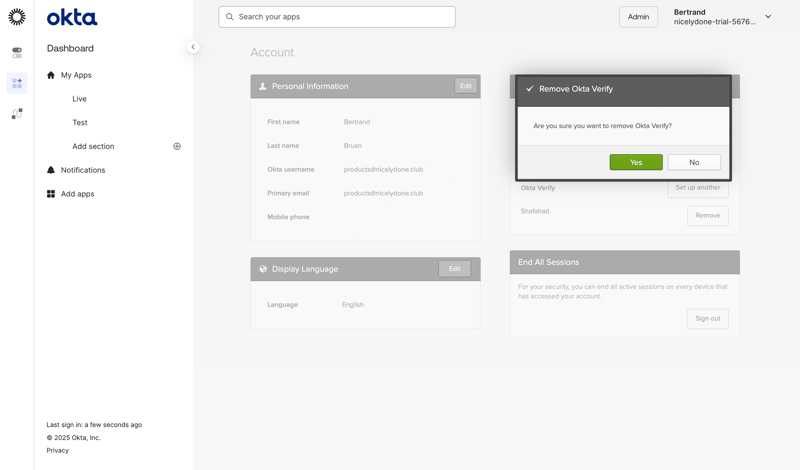Open the toggle switches rail icon

tap(17, 53)
